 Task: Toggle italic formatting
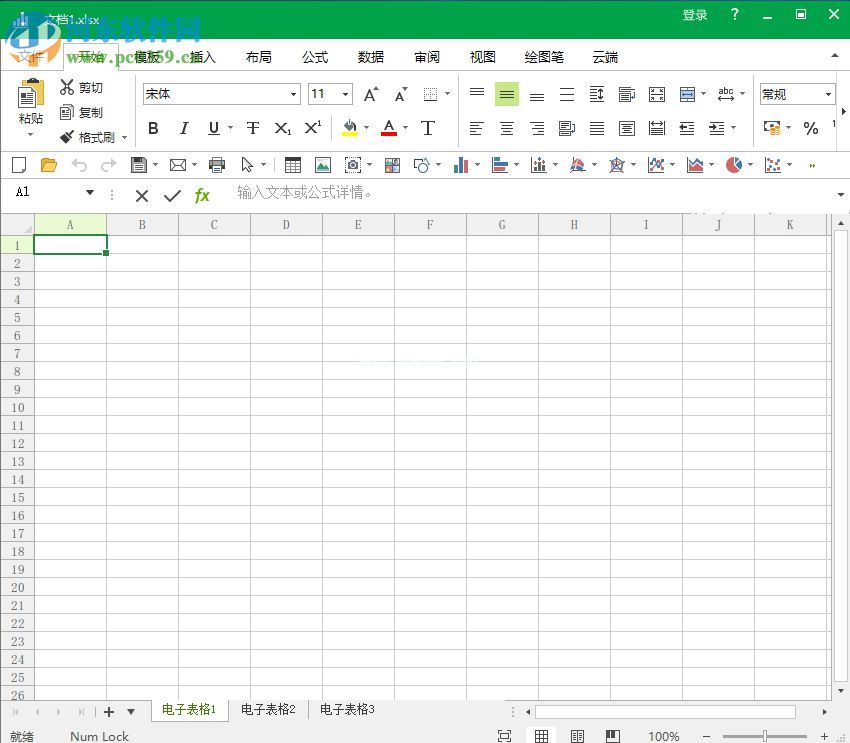[182, 128]
